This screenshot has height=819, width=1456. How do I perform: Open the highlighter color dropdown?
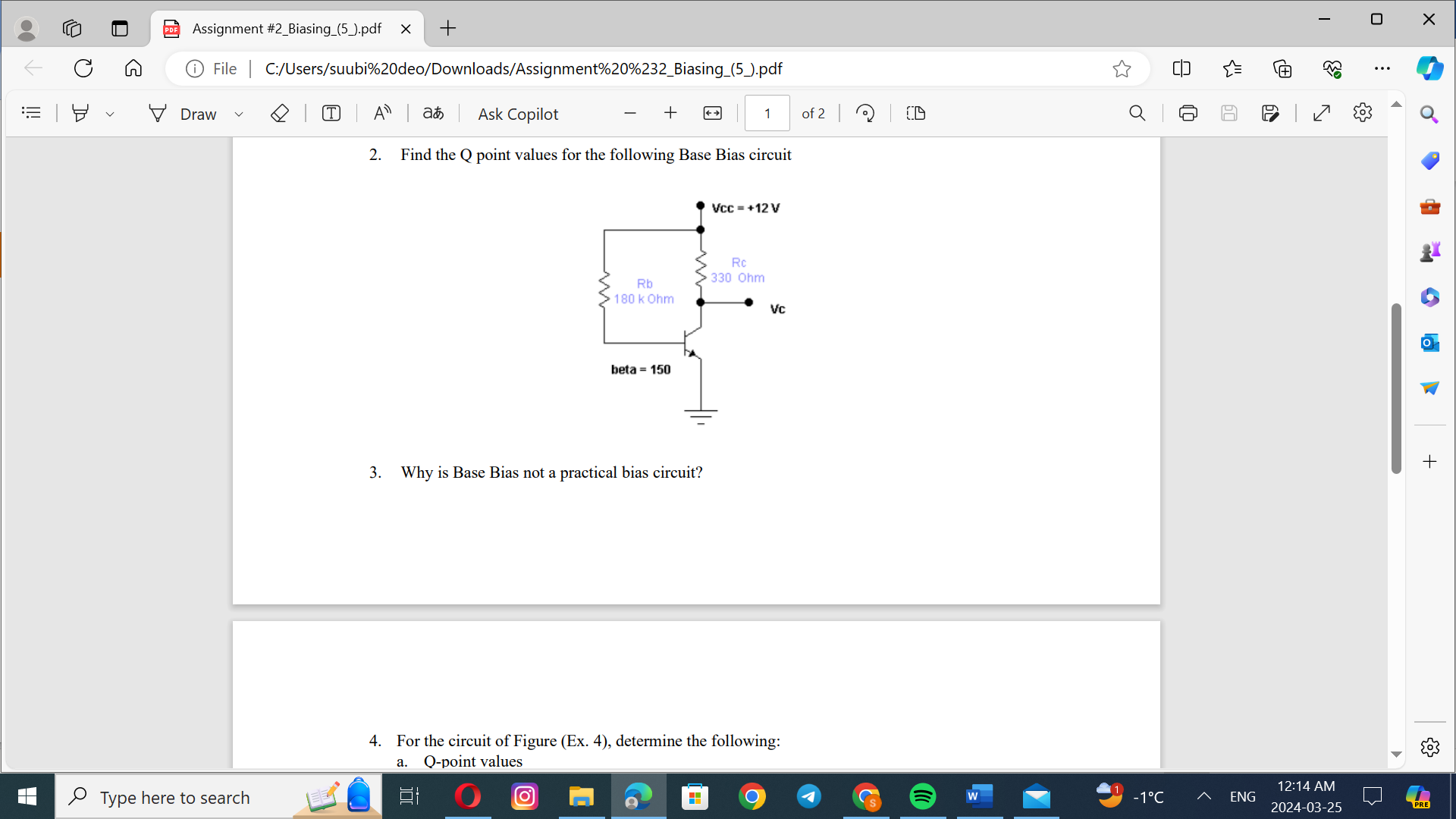click(111, 114)
